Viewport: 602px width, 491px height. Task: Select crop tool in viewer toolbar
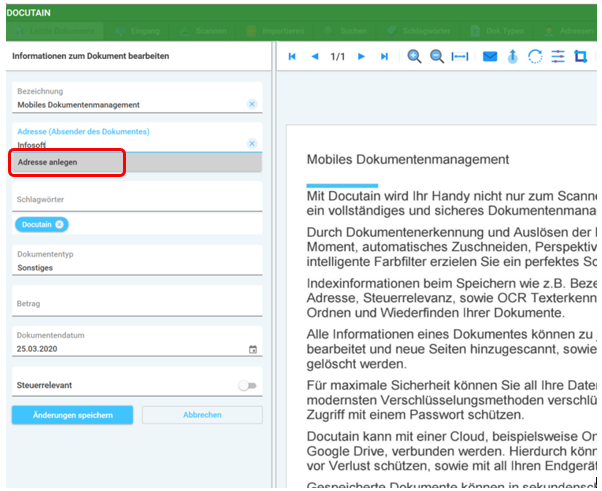point(580,57)
